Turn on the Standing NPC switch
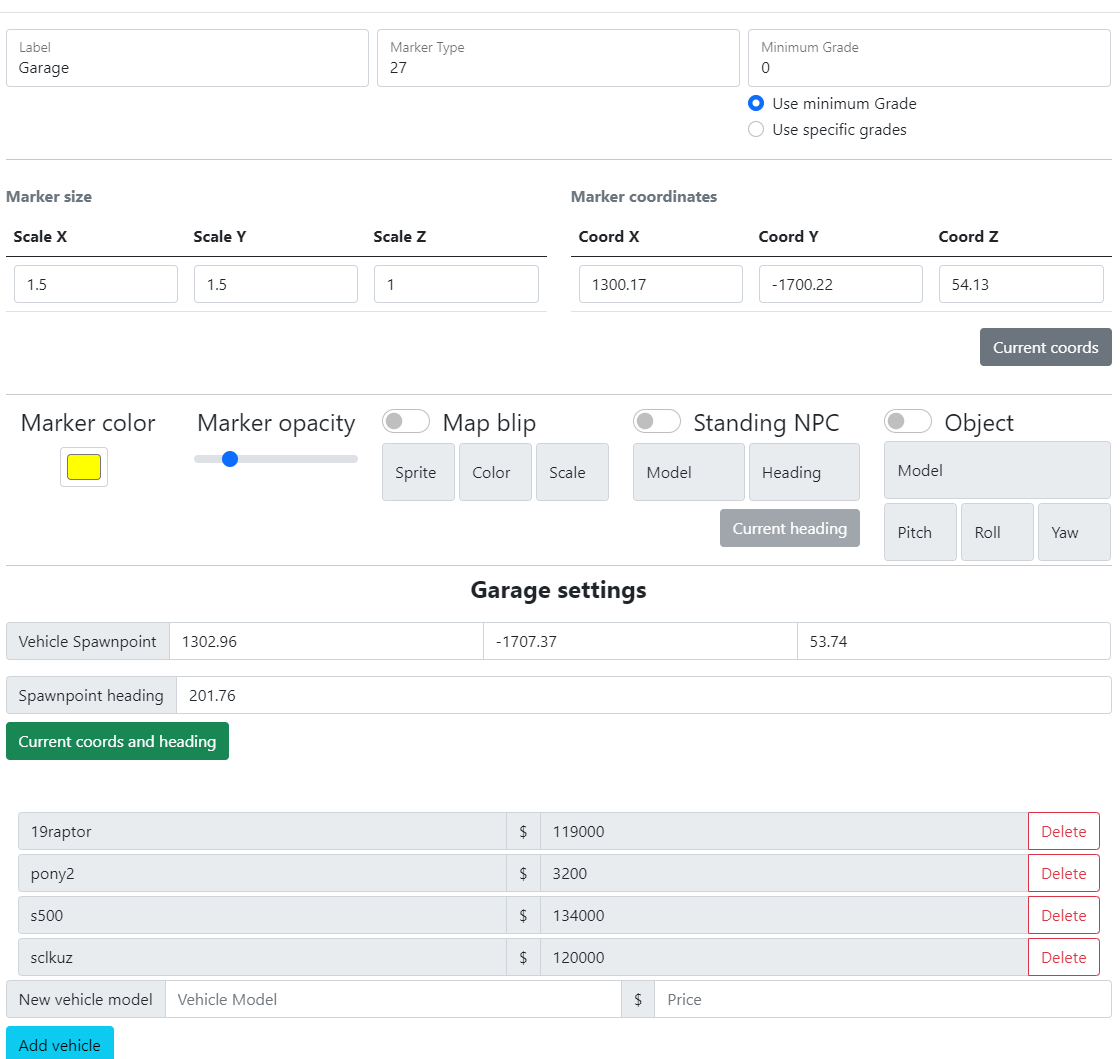This screenshot has height=1059, width=1120. tap(657, 422)
